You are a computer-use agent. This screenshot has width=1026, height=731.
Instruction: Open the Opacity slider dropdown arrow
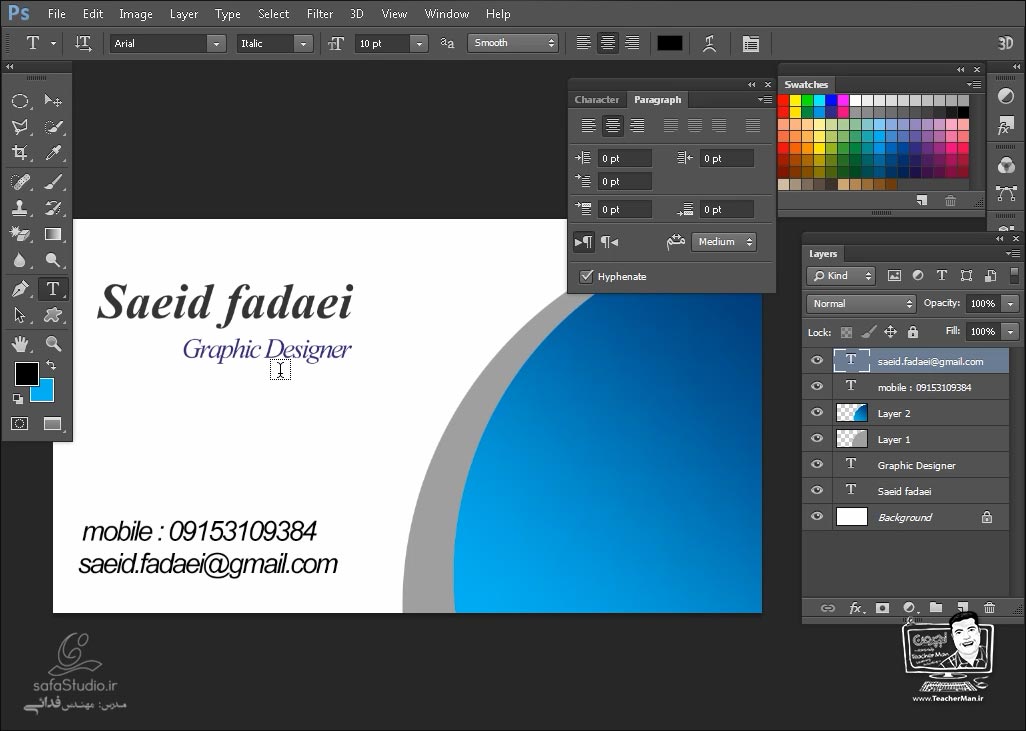coord(1010,304)
